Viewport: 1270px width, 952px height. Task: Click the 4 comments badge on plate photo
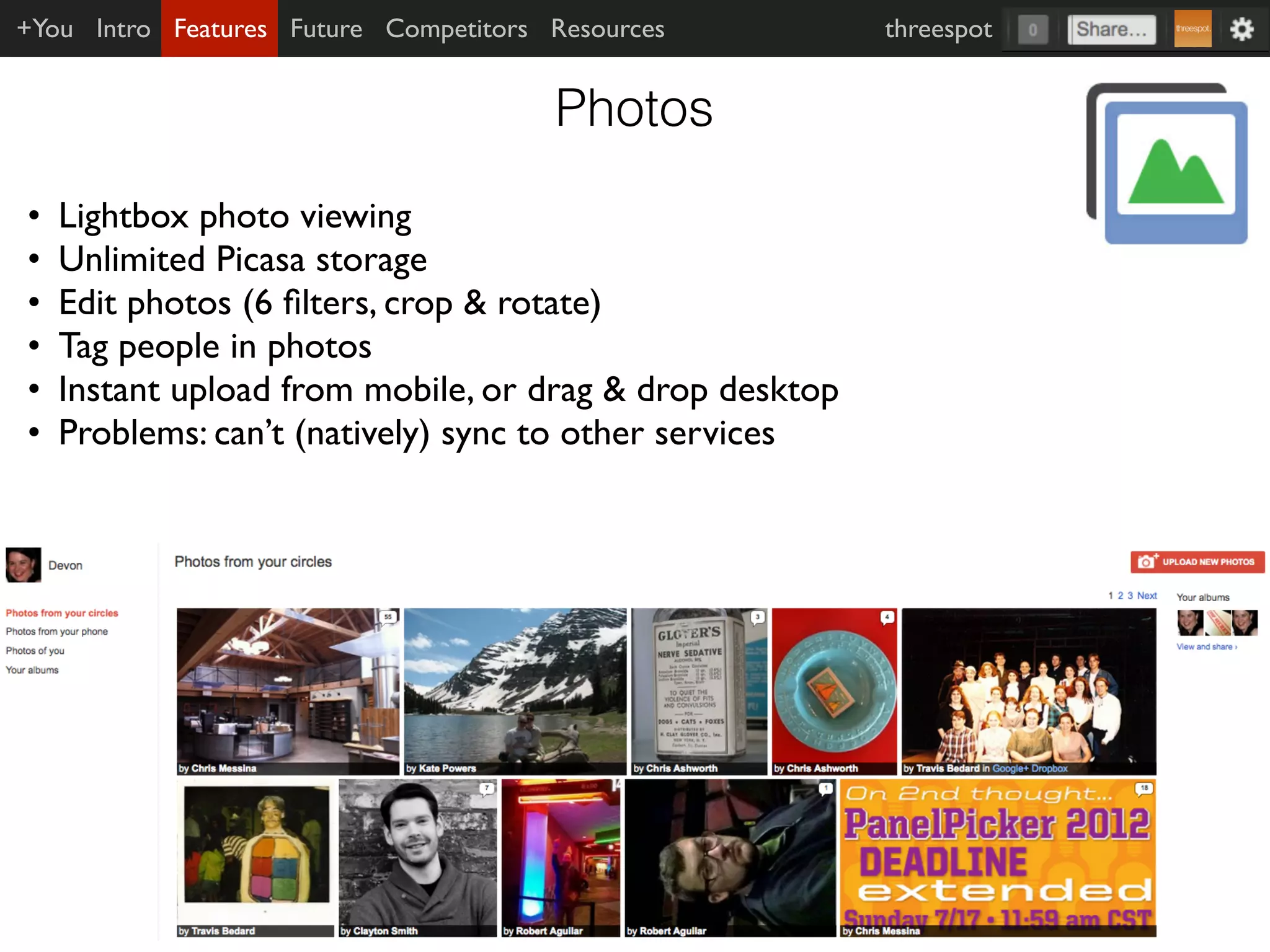(887, 617)
